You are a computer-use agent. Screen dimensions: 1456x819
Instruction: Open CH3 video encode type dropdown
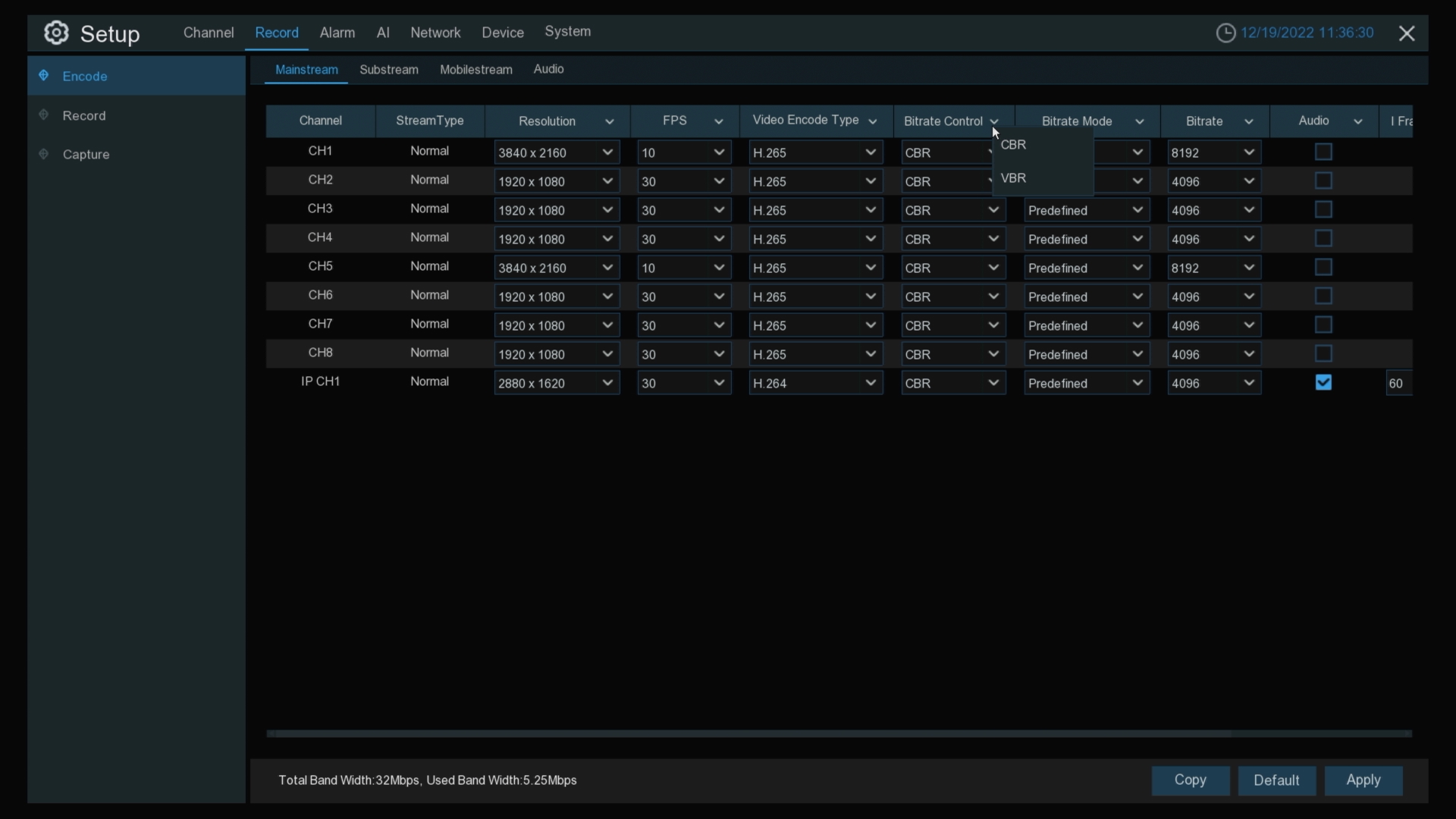point(816,210)
